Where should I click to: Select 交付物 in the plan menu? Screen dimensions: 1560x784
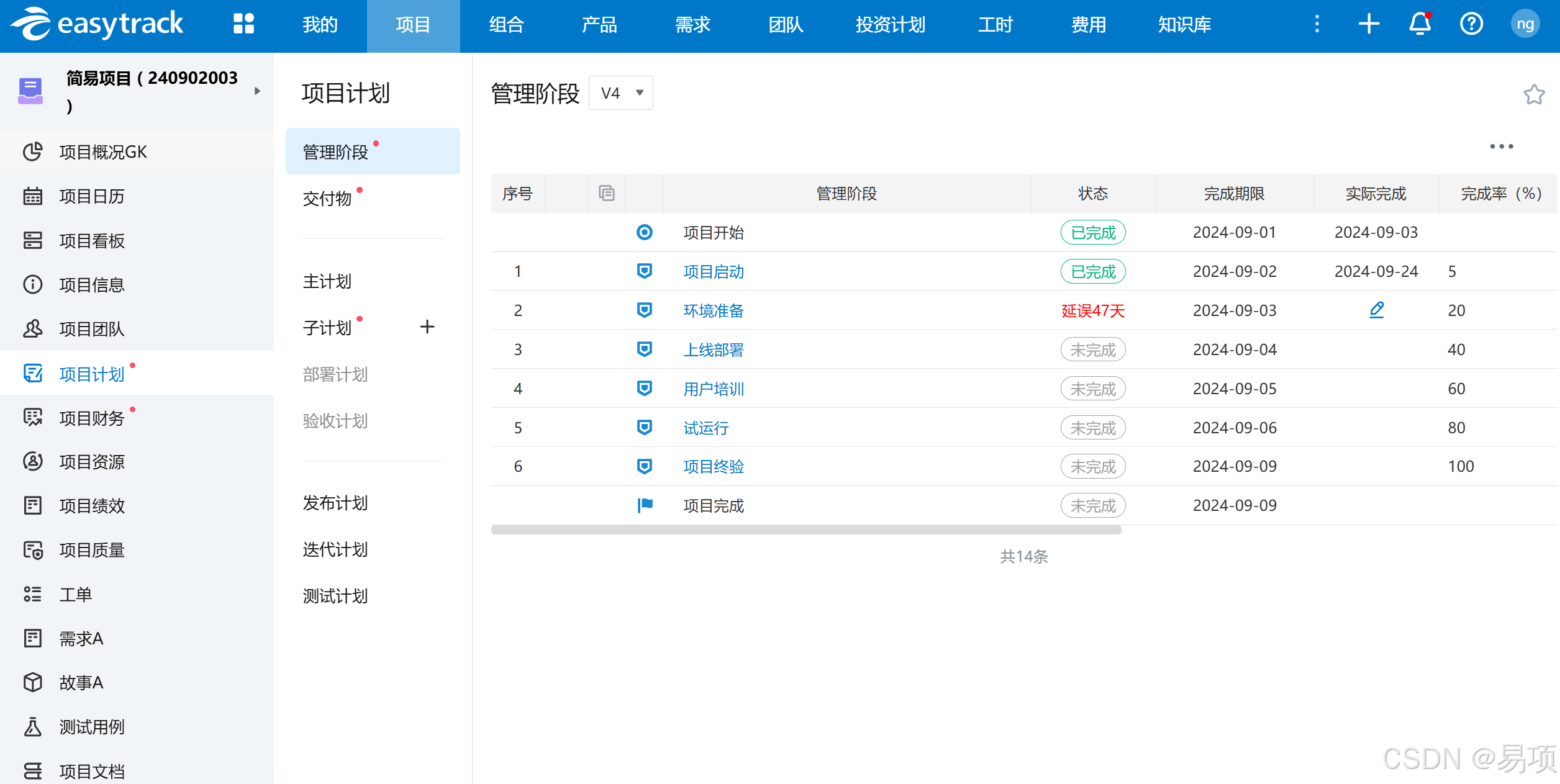click(x=327, y=199)
